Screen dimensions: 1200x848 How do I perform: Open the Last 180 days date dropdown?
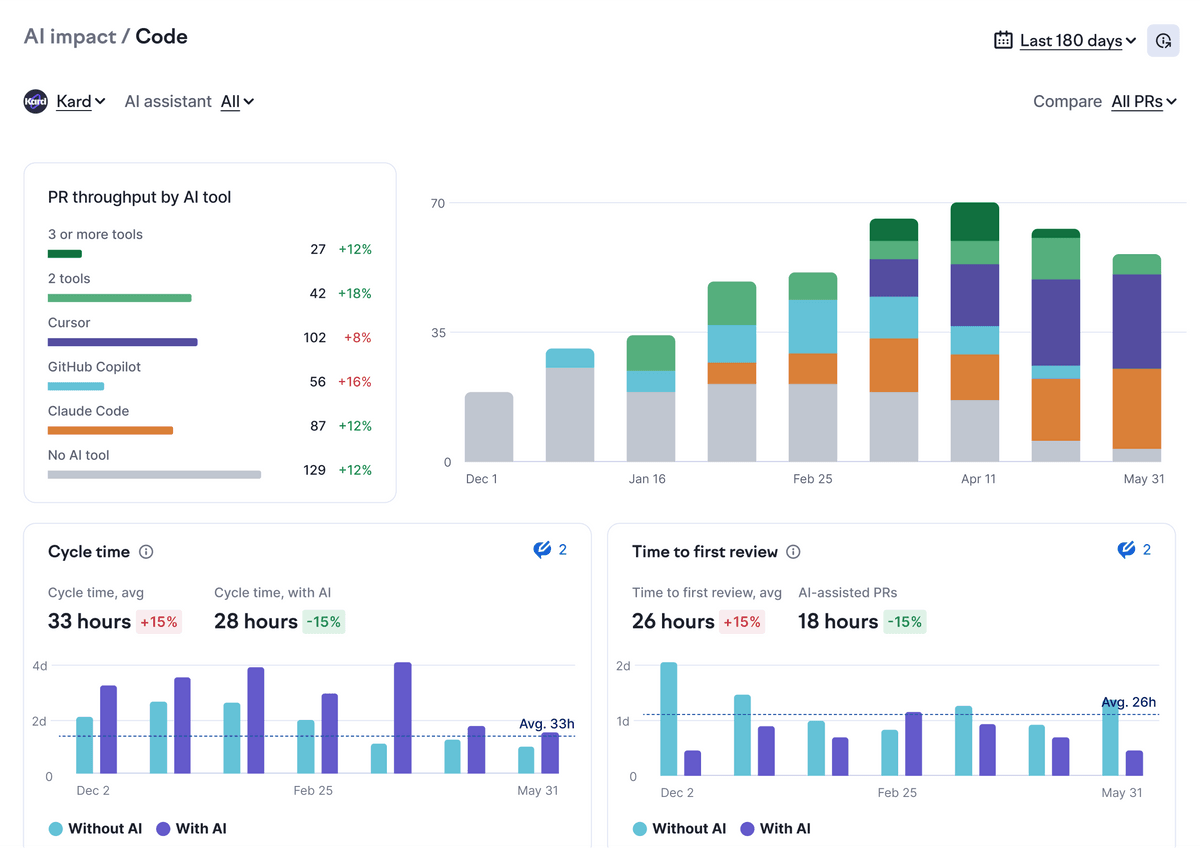coord(1077,41)
